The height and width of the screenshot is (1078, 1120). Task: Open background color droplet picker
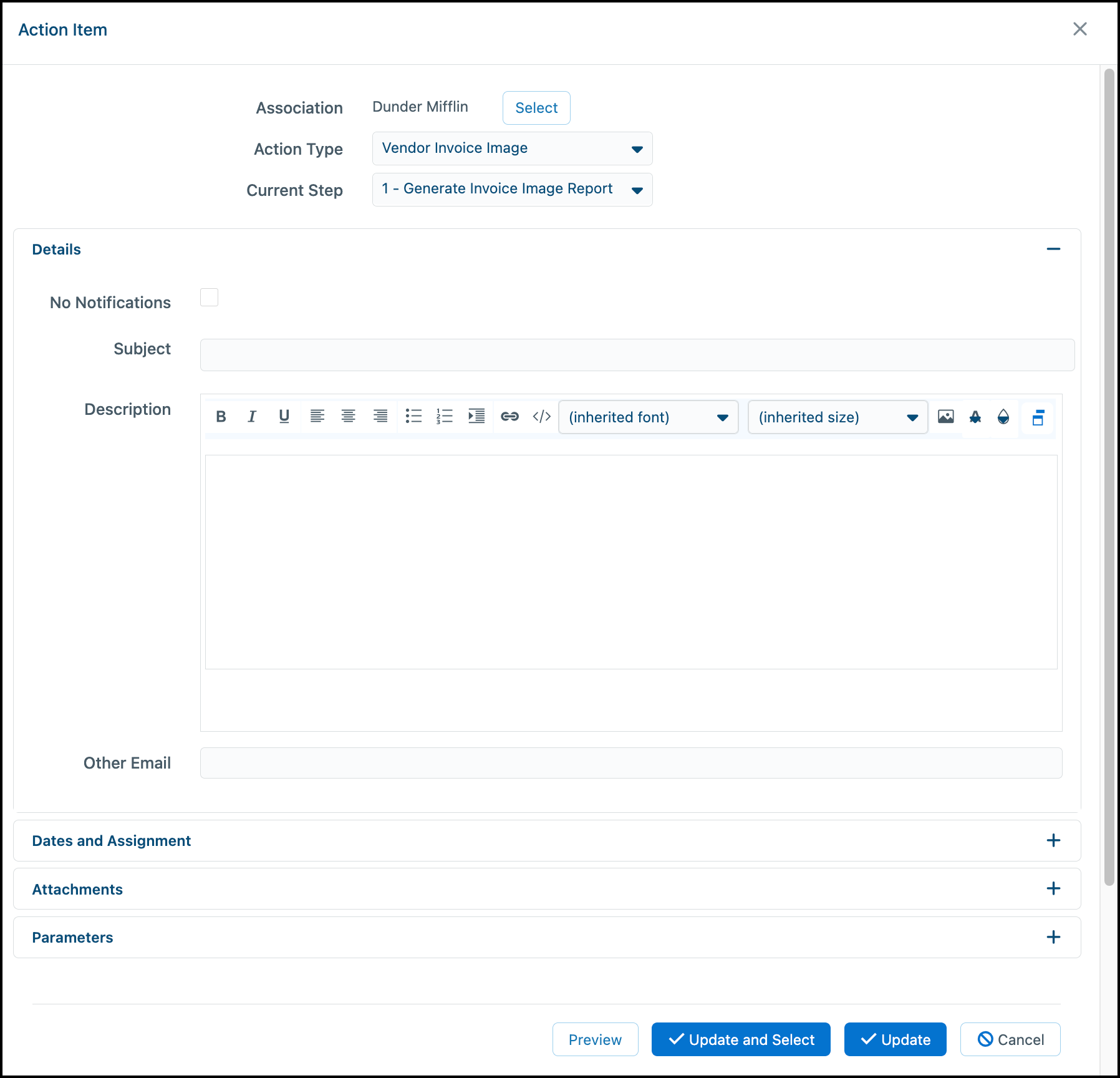(1003, 417)
